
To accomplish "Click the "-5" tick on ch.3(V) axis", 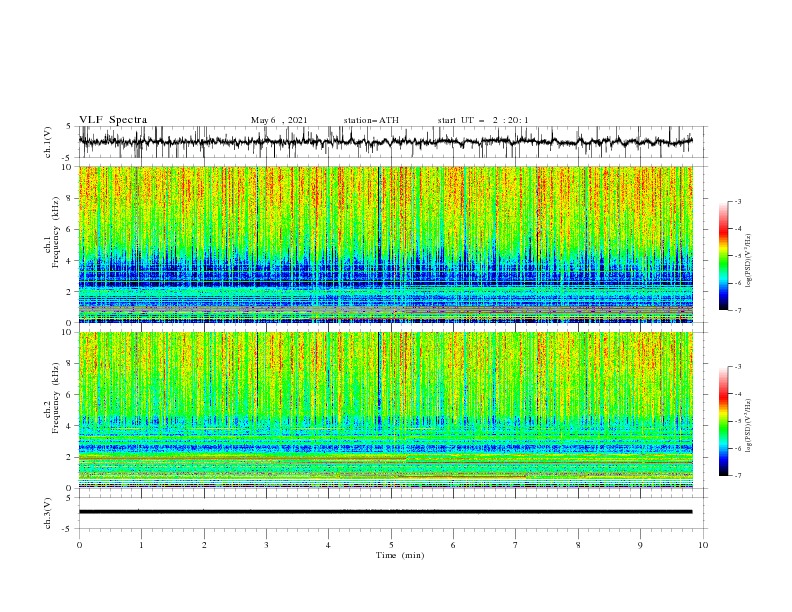I will [x=68, y=529].
